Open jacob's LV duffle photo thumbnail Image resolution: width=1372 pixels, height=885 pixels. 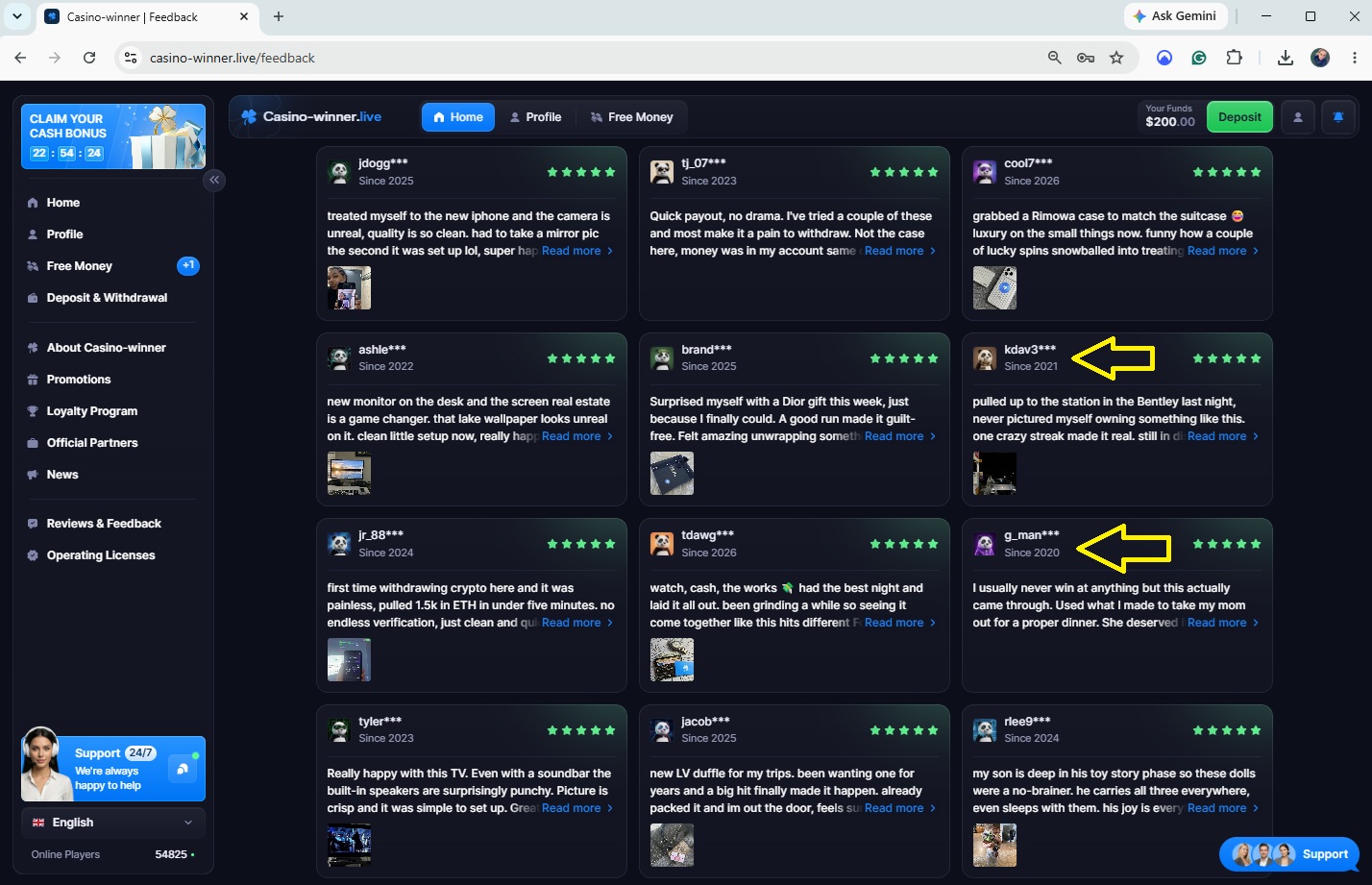[672, 846]
